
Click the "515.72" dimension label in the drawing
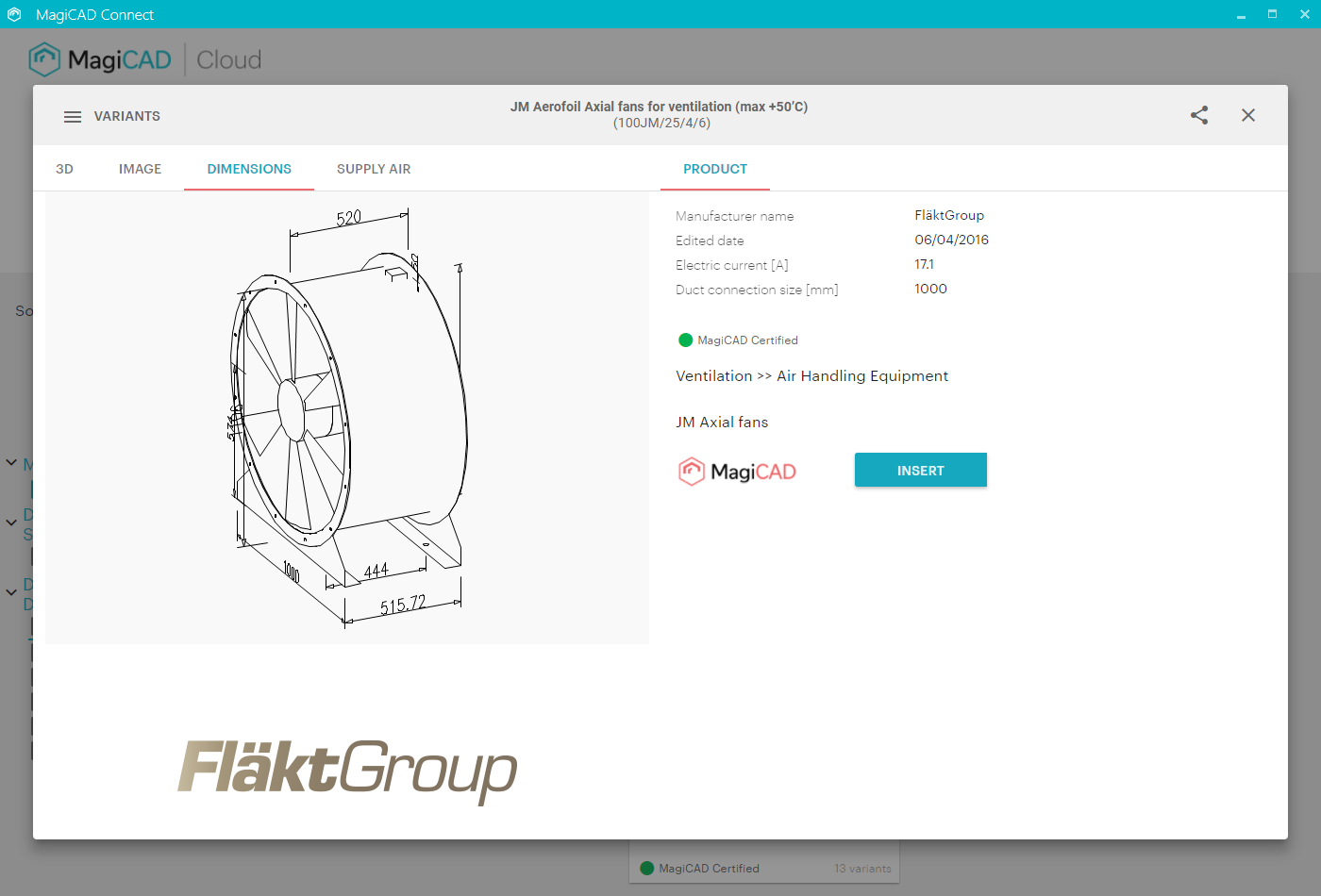coord(403,605)
